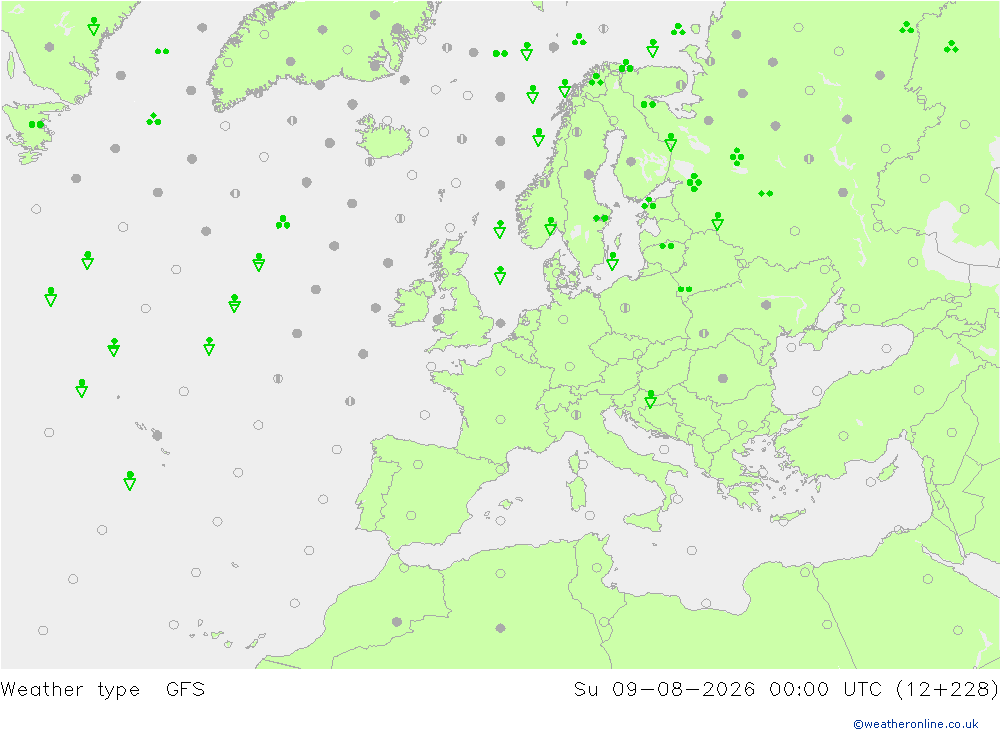Screen dimensions: 1000x733
Task: Click the two-dot rain symbol over Newfoundland
Action: 36,124
